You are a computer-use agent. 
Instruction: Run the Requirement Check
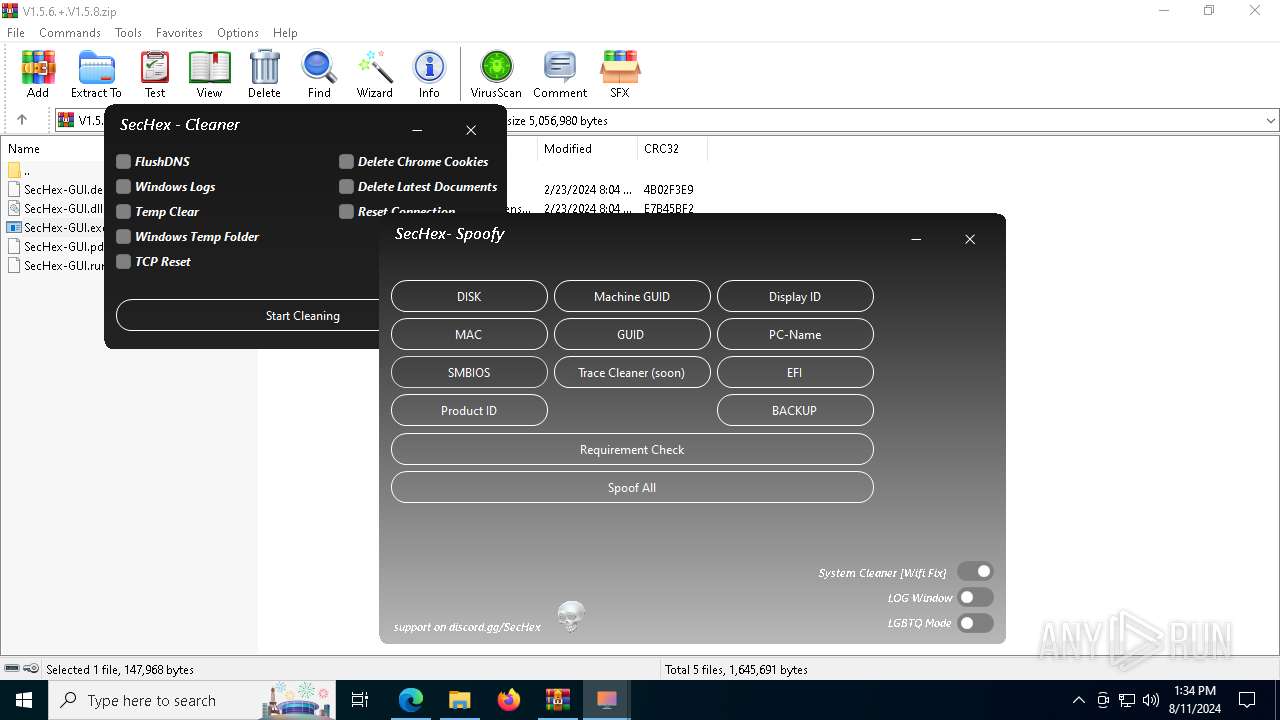pyautogui.click(x=632, y=449)
